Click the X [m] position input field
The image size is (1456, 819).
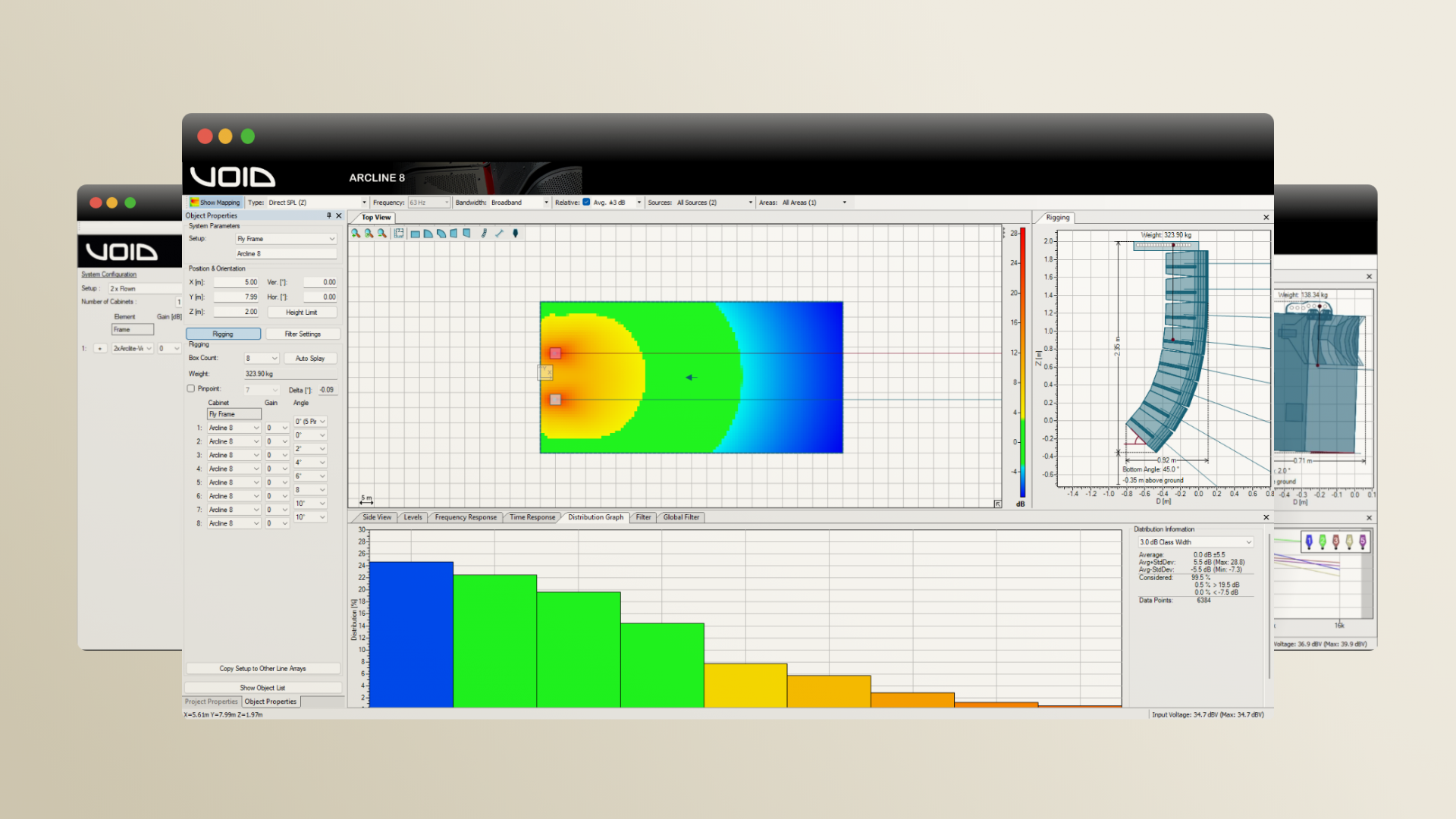coord(237,282)
